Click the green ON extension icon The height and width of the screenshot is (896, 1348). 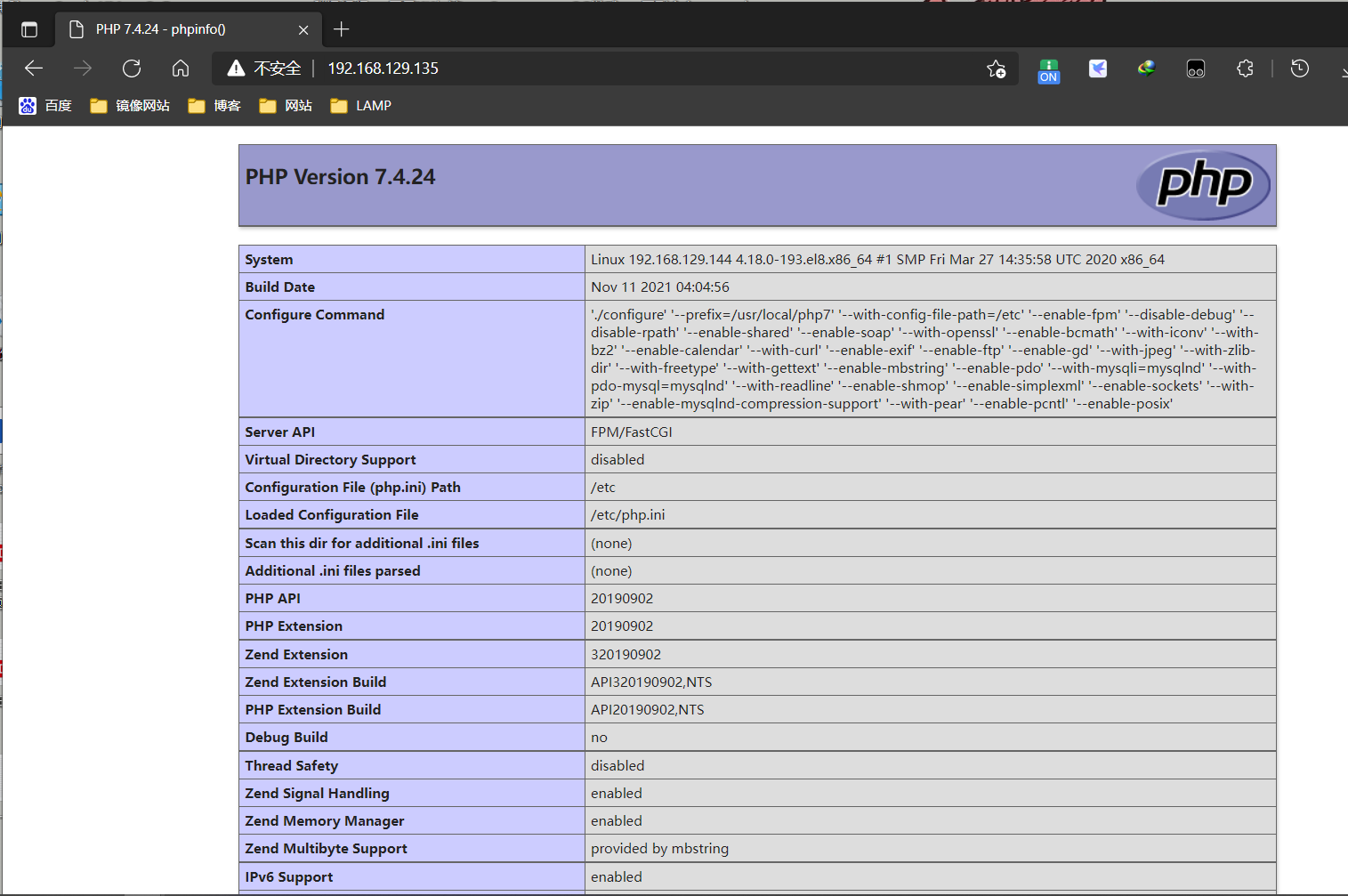(1049, 70)
